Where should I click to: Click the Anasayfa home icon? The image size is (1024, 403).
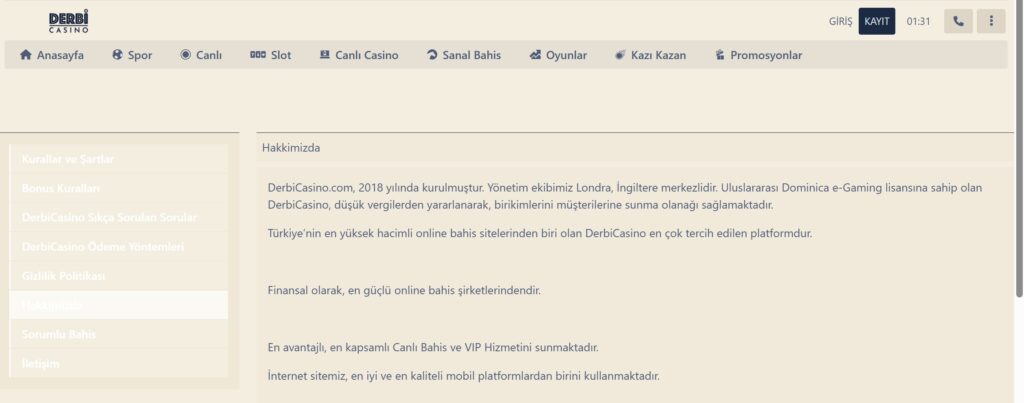point(25,55)
